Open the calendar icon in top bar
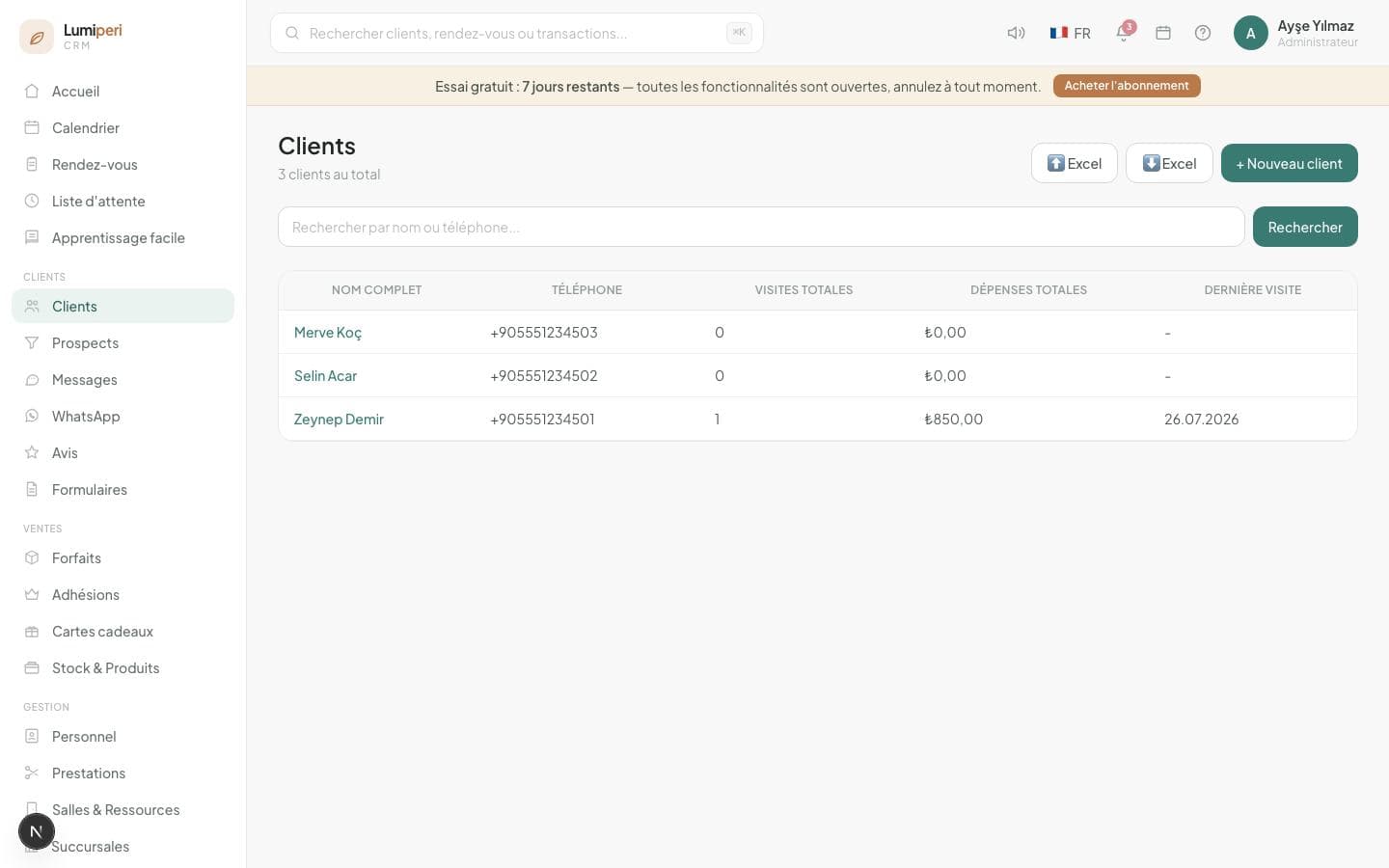 1163,33
